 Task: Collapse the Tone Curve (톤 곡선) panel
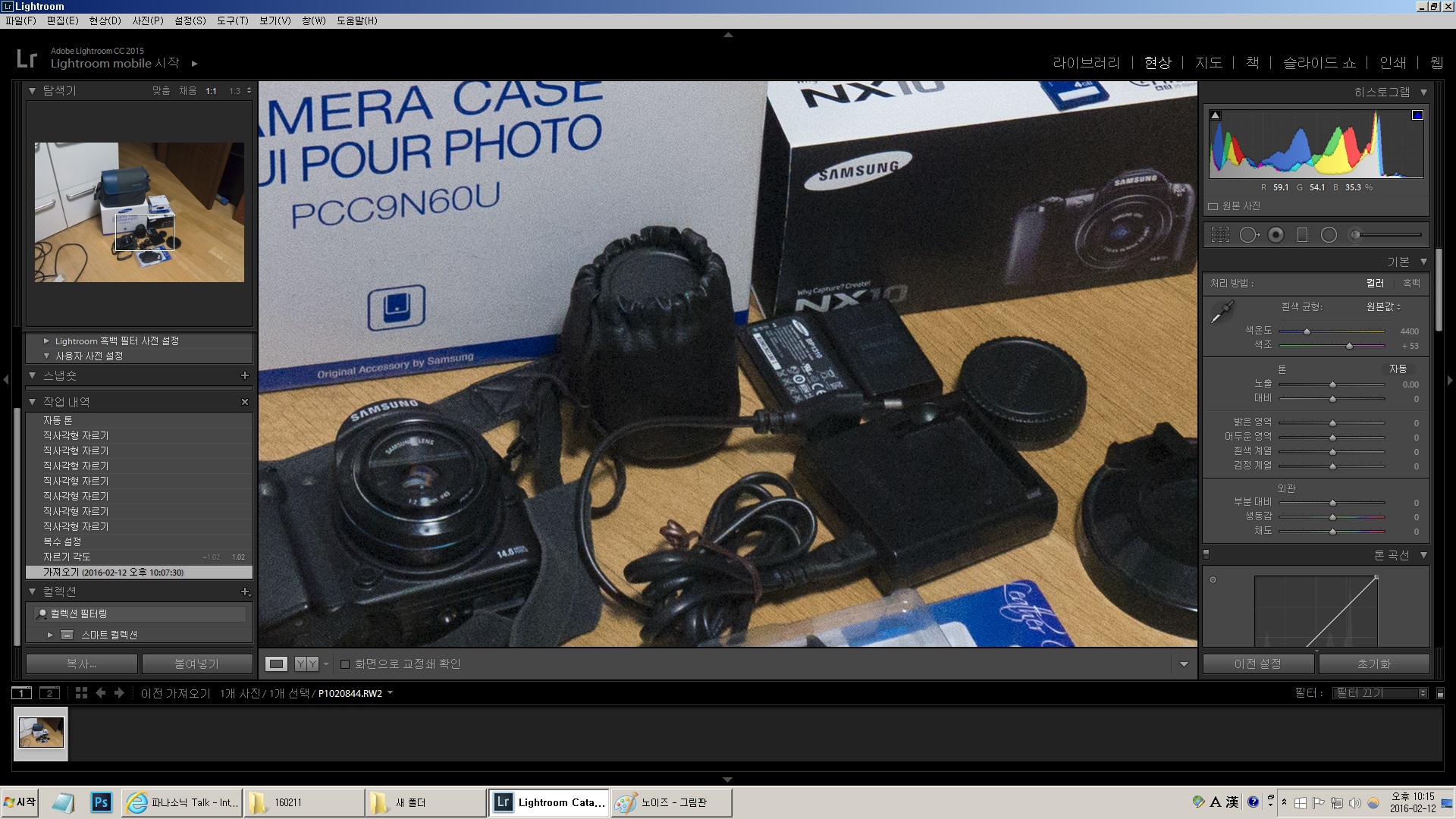pos(1423,555)
